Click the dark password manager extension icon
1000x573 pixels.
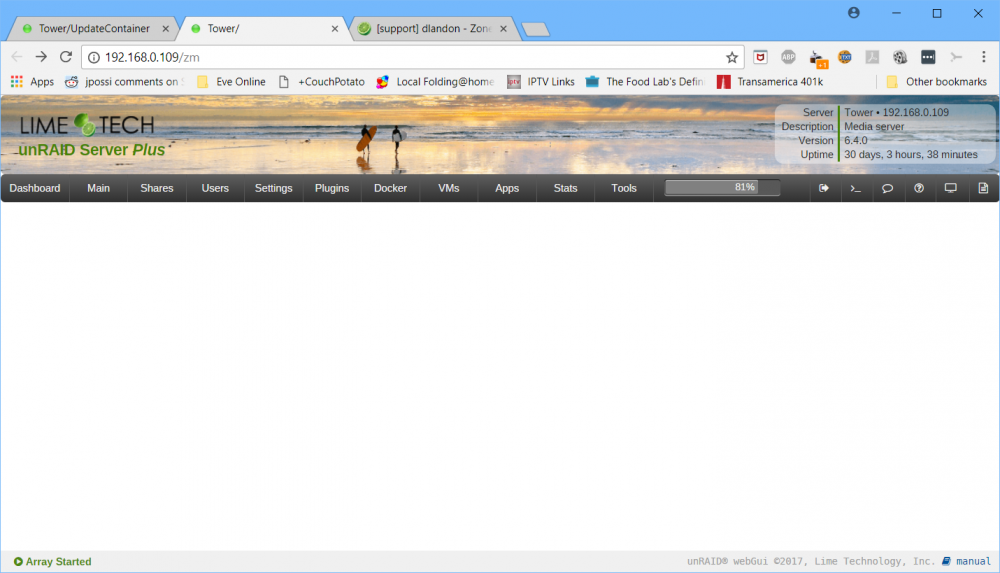[x=928, y=57]
